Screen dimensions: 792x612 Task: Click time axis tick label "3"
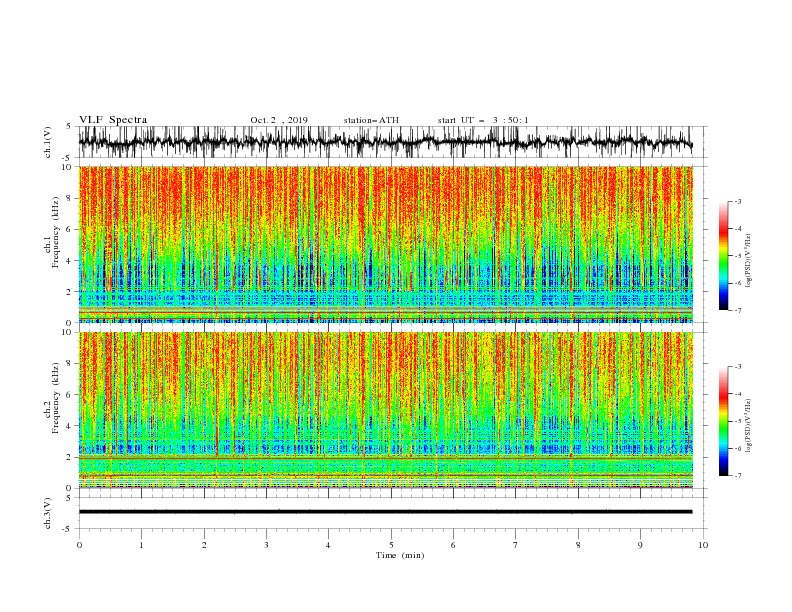click(x=266, y=545)
